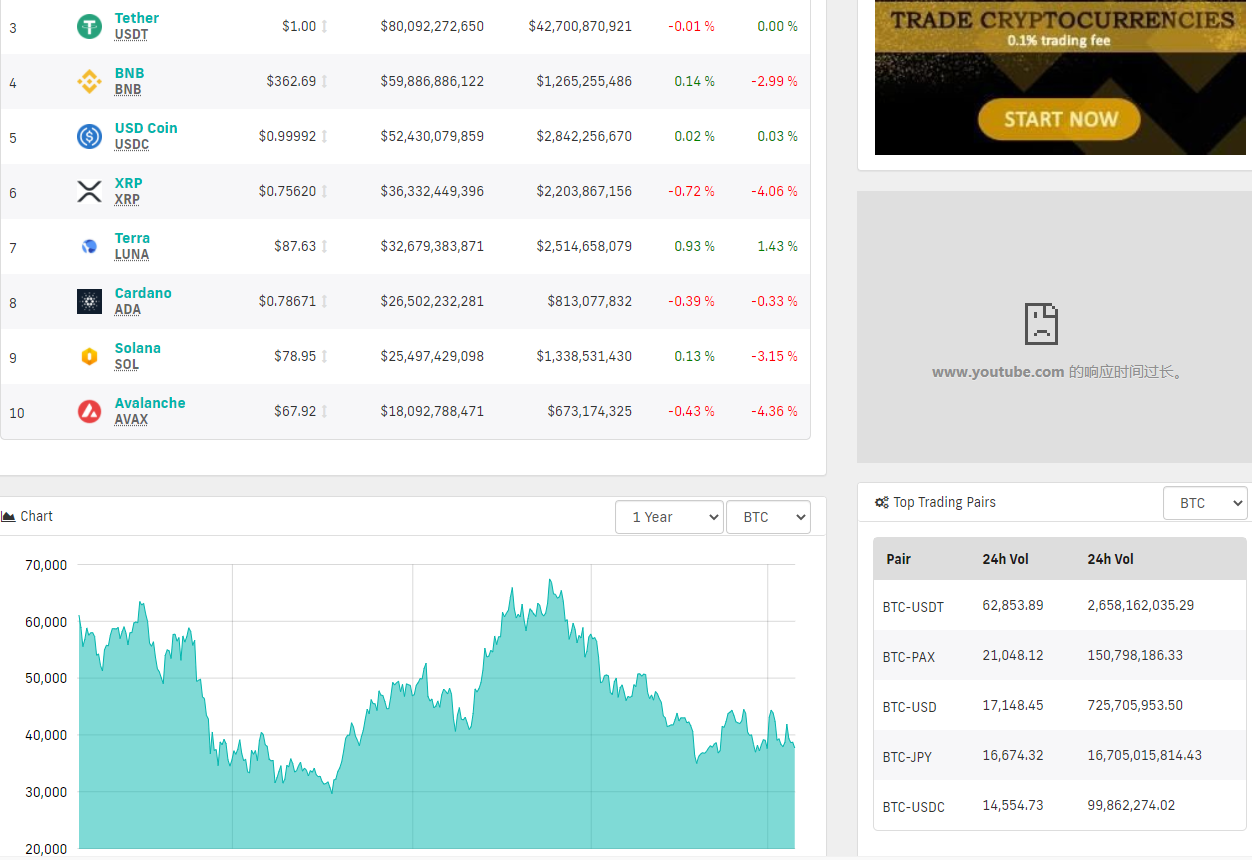Screen dimensions: 1252x860
Task: Click the 725,705,953.50 volume value
Action: pyautogui.click(x=1135, y=705)
